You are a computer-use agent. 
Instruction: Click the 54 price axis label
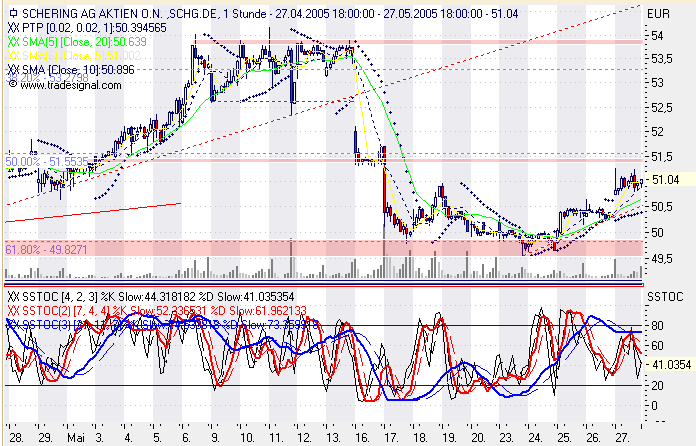tap(657, 36)
